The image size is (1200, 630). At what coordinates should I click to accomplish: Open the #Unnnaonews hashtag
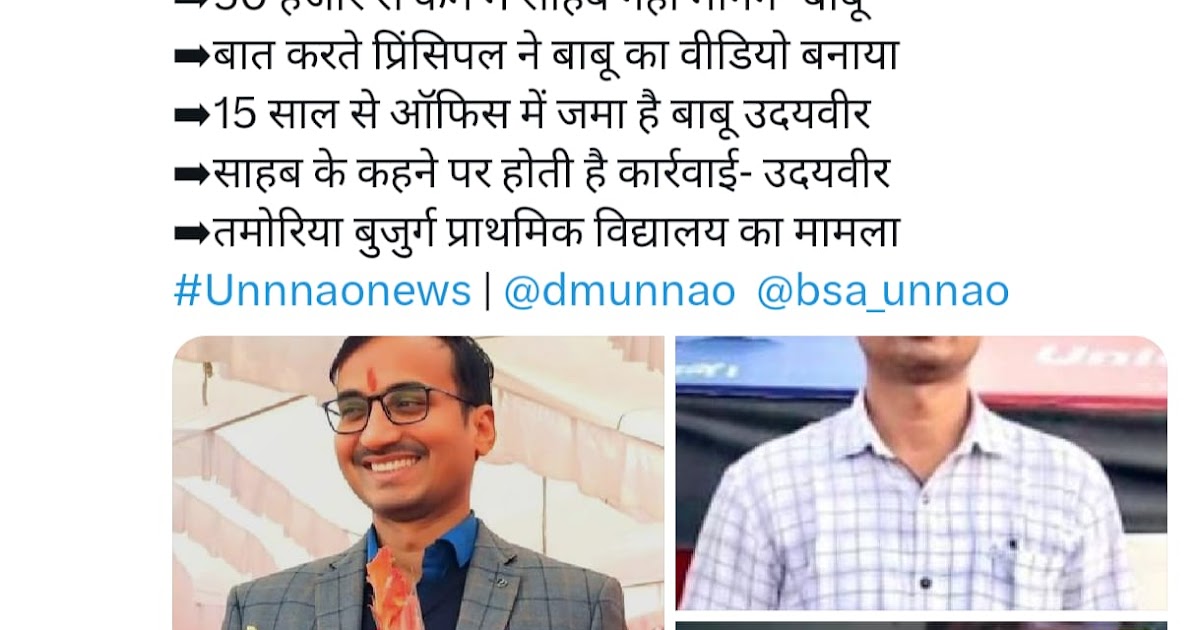[322, 291]
